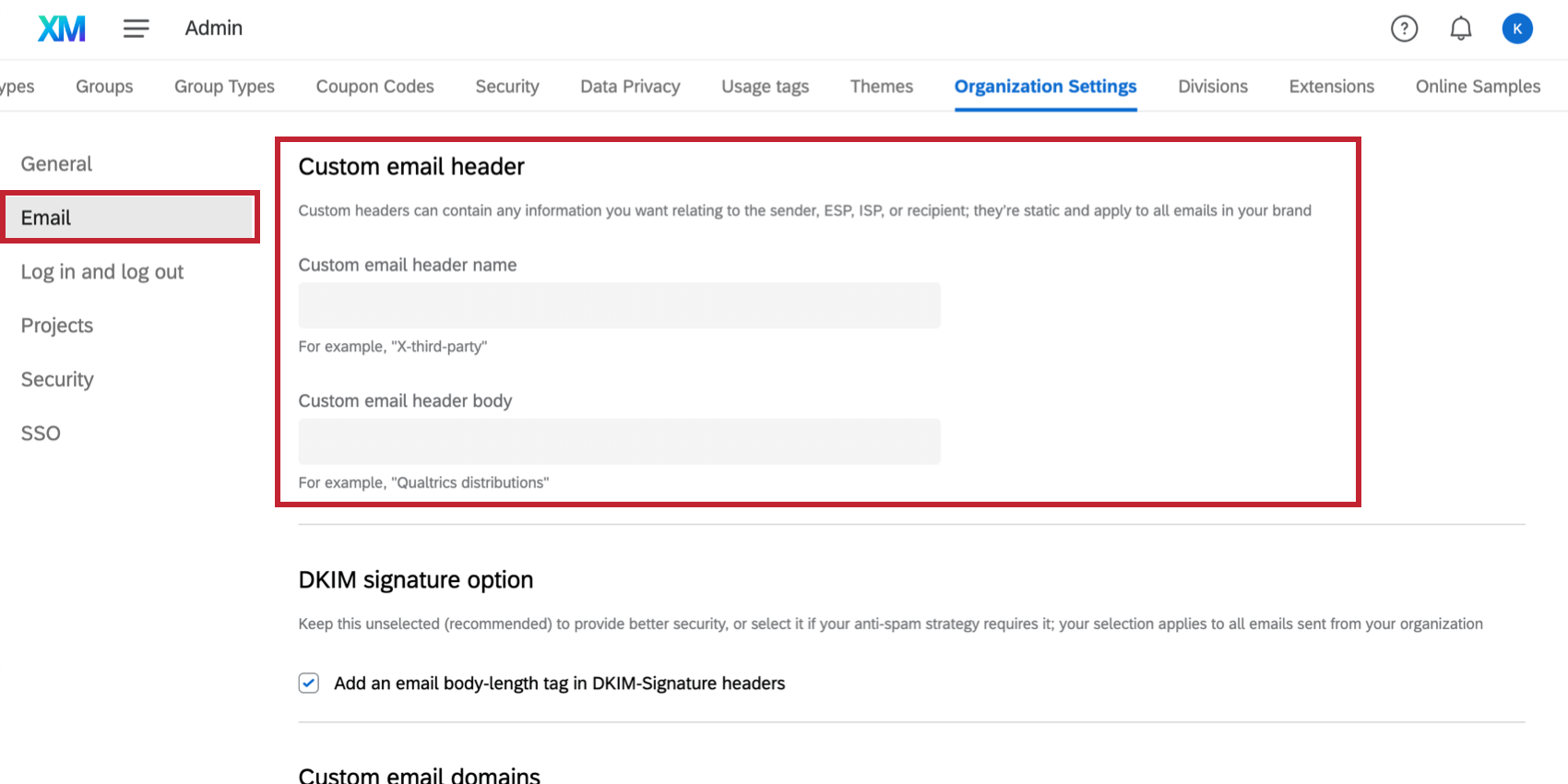Image resolution: width=1568 pixels, height=784 pixels.
Task: Click the 'X-third-party' example hint text
Action: (x=392, y=347)
